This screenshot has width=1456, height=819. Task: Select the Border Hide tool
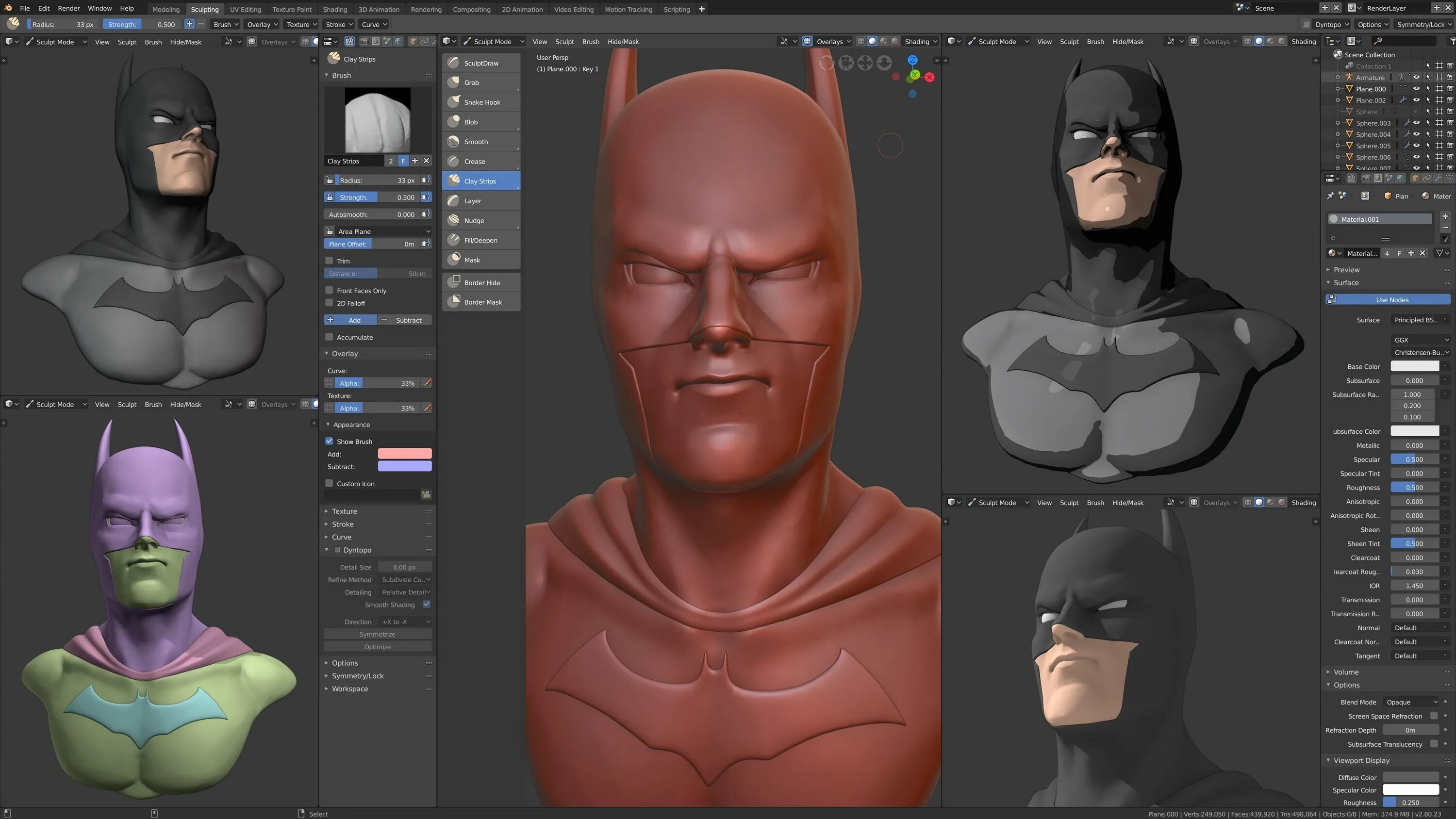pos(480,282)
